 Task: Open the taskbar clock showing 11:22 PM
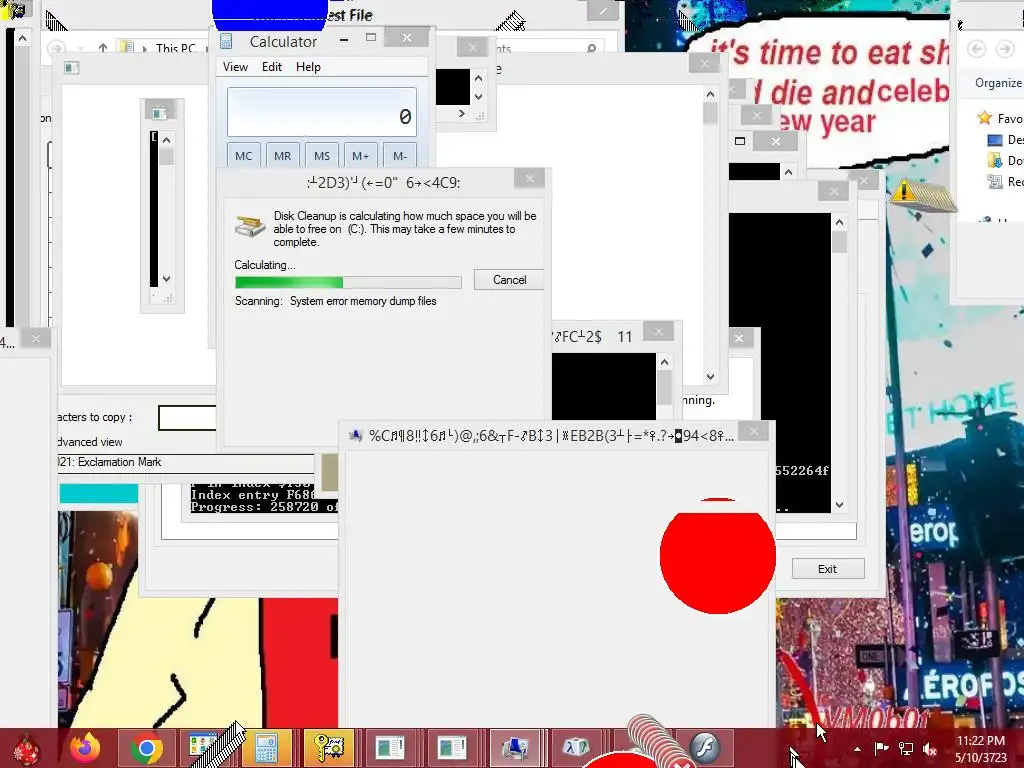point(981,749)
